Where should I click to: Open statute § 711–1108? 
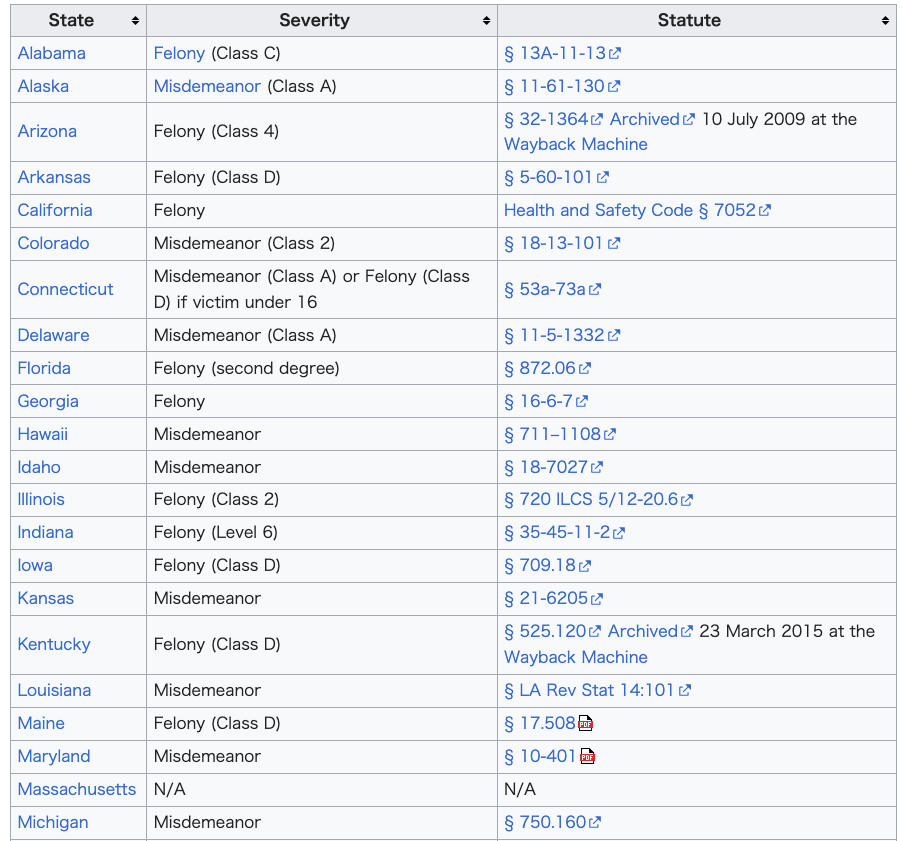pos(553,434)
